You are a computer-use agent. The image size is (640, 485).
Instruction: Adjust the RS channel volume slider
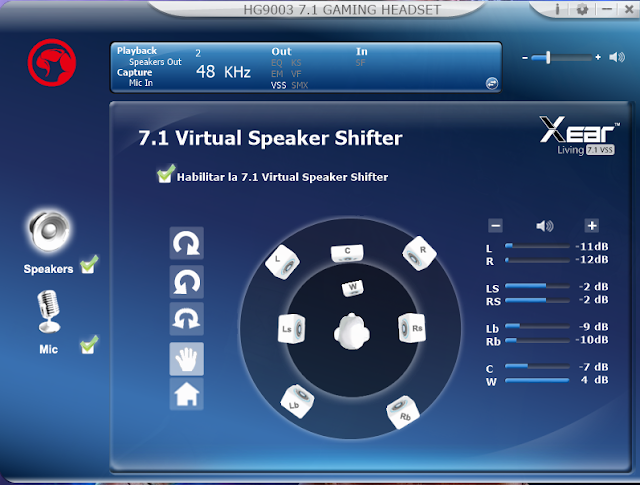pos(537,300)
